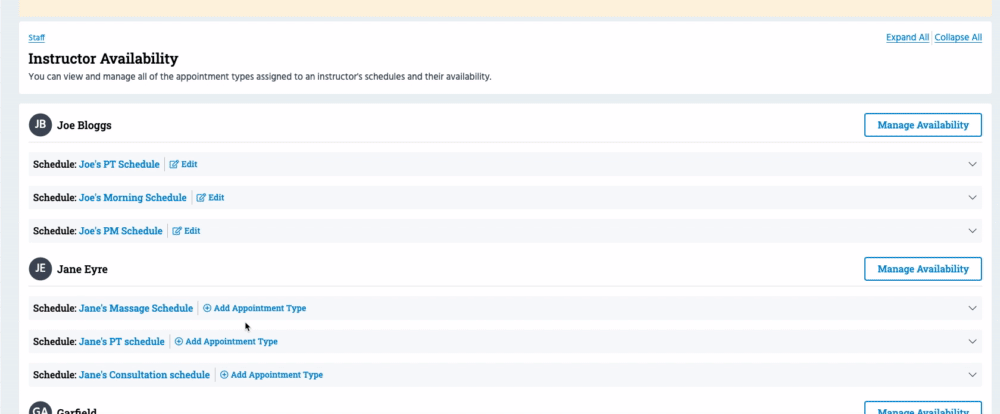Expand Jane's PT schedule row chevron
The width and height of the screenshot is (1000, 414).
click(973, 341)
